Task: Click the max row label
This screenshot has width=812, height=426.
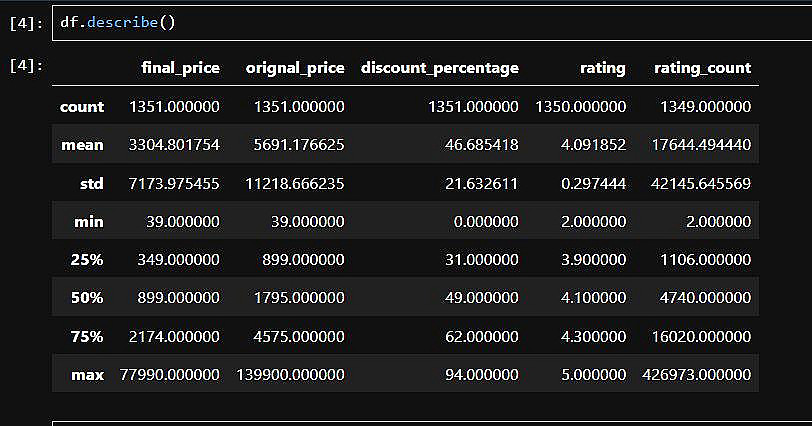Action: click(87, 374)
